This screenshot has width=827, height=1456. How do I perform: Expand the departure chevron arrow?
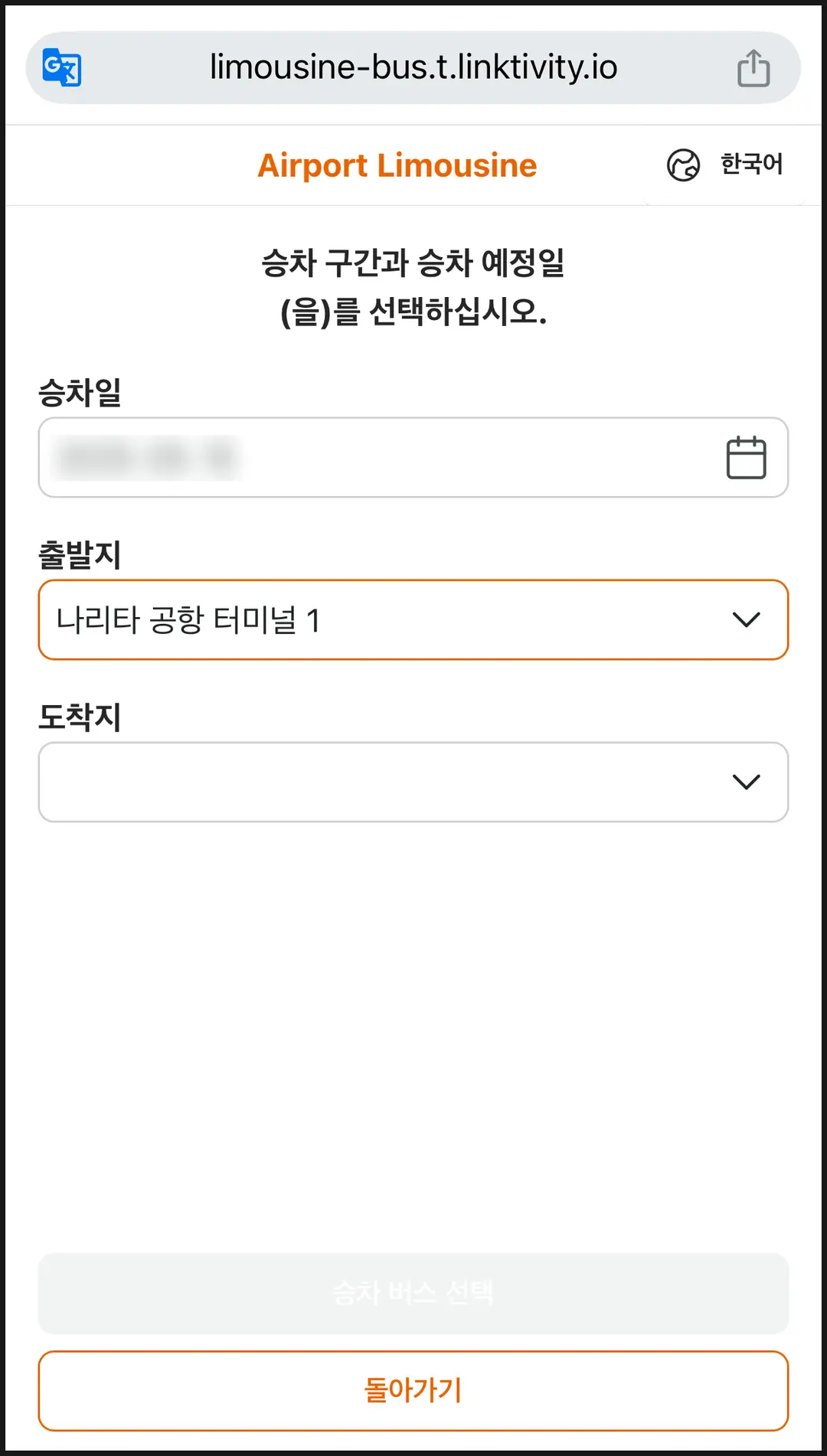746,619
